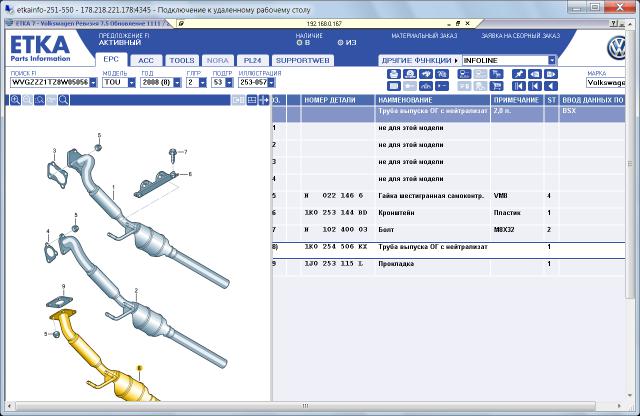The width and height of the screenshot is (640, 416).
Task: Click the monitor-shaped icon below the printer
Action: [393, 86]
